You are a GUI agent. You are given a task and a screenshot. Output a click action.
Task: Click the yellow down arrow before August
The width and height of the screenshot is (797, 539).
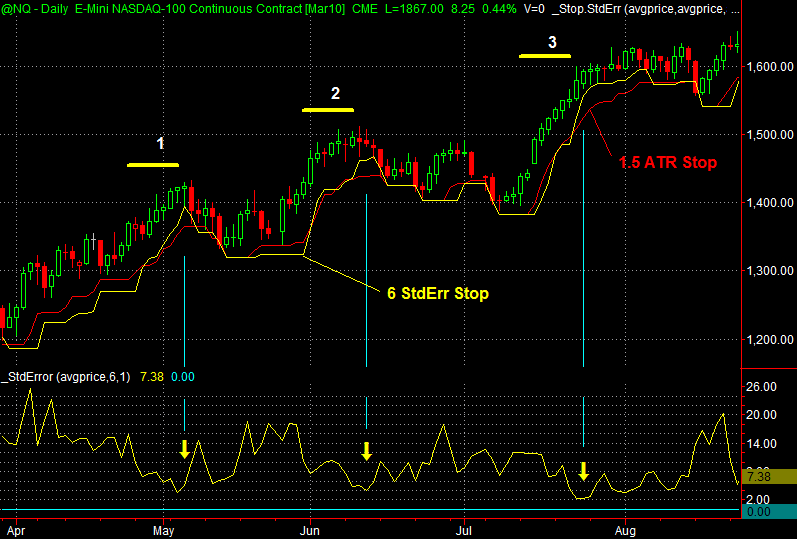click(583, 470)
